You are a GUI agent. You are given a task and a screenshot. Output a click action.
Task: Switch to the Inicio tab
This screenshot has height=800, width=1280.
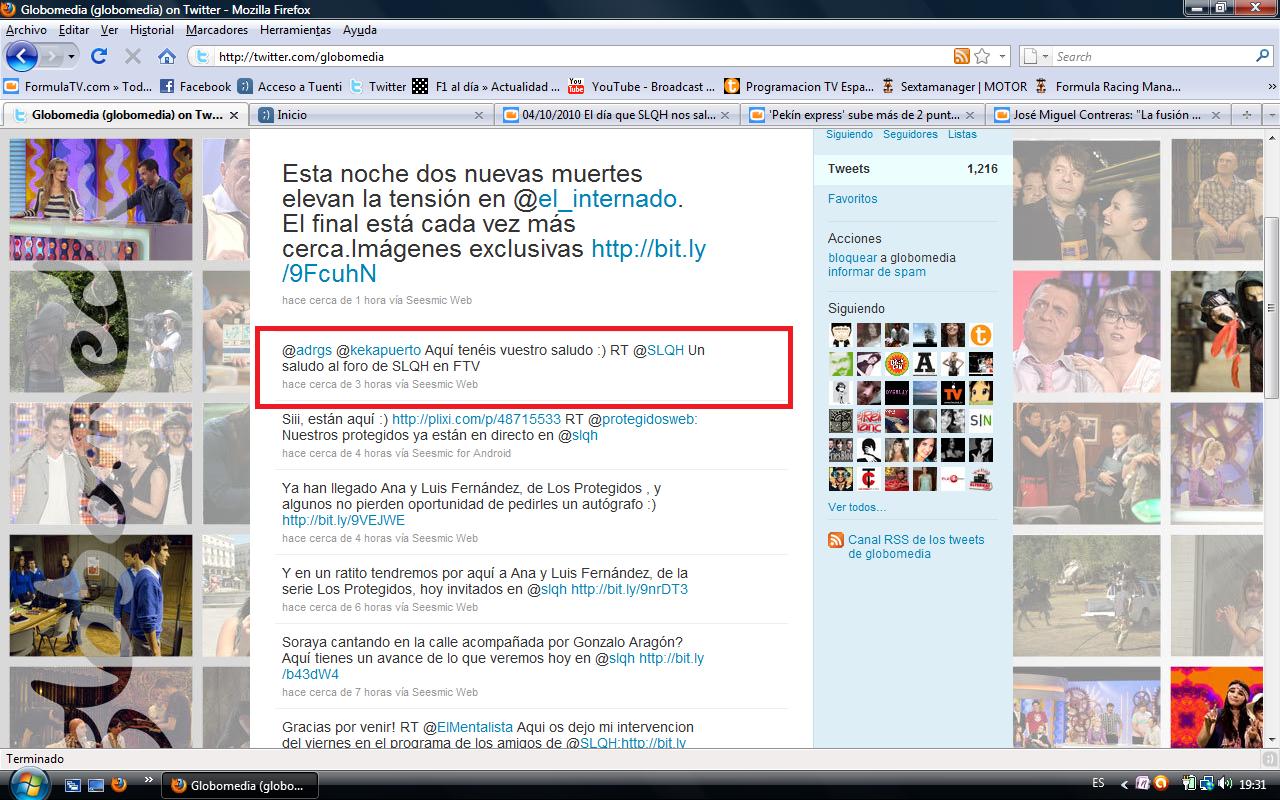tap(292, 115)
